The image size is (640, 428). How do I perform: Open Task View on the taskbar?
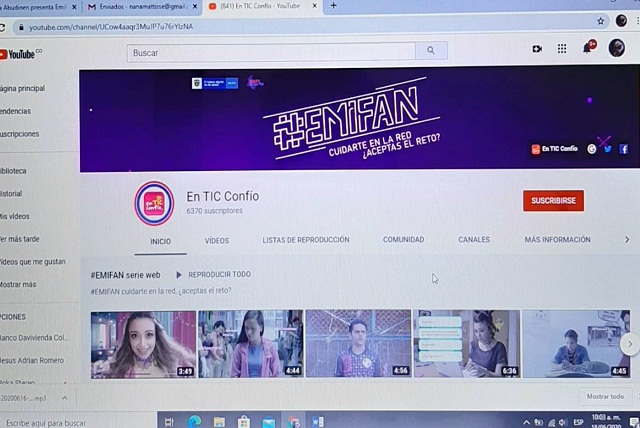169,422
